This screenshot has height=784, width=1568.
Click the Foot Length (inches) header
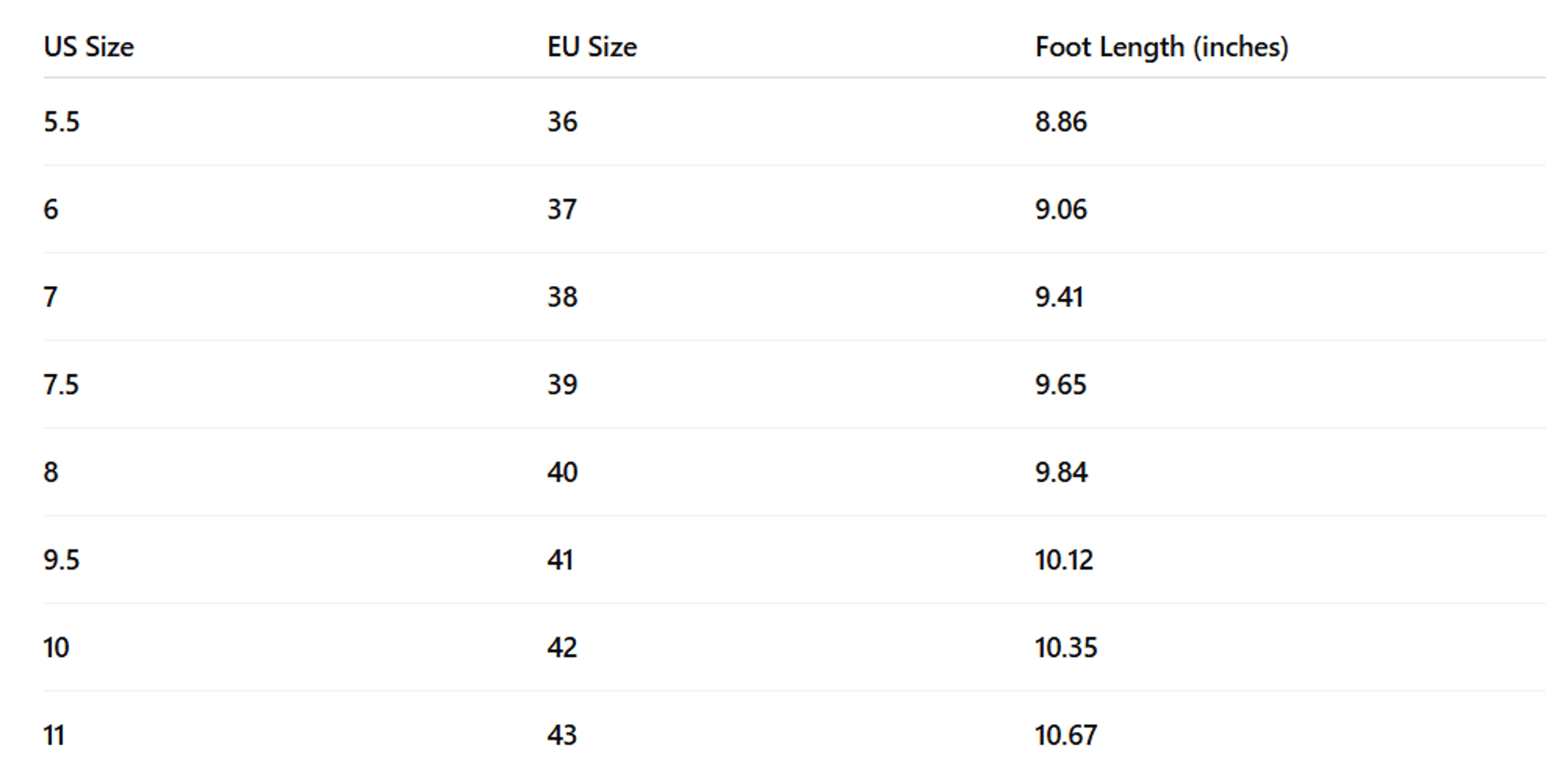[1162, 47]
